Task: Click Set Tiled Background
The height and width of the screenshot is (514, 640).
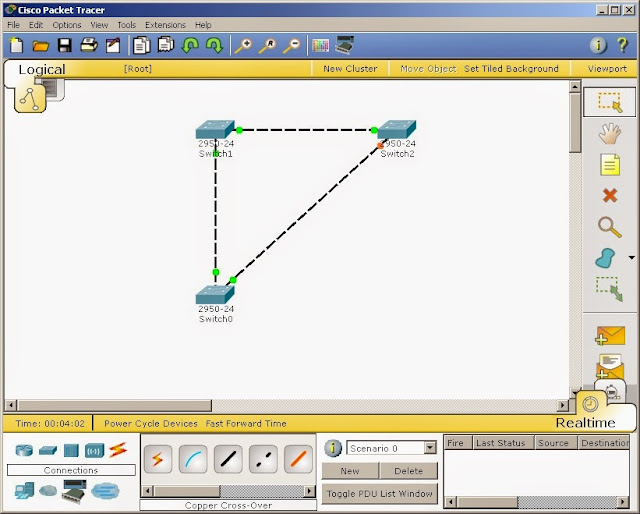Action: [x=511, y=69]
